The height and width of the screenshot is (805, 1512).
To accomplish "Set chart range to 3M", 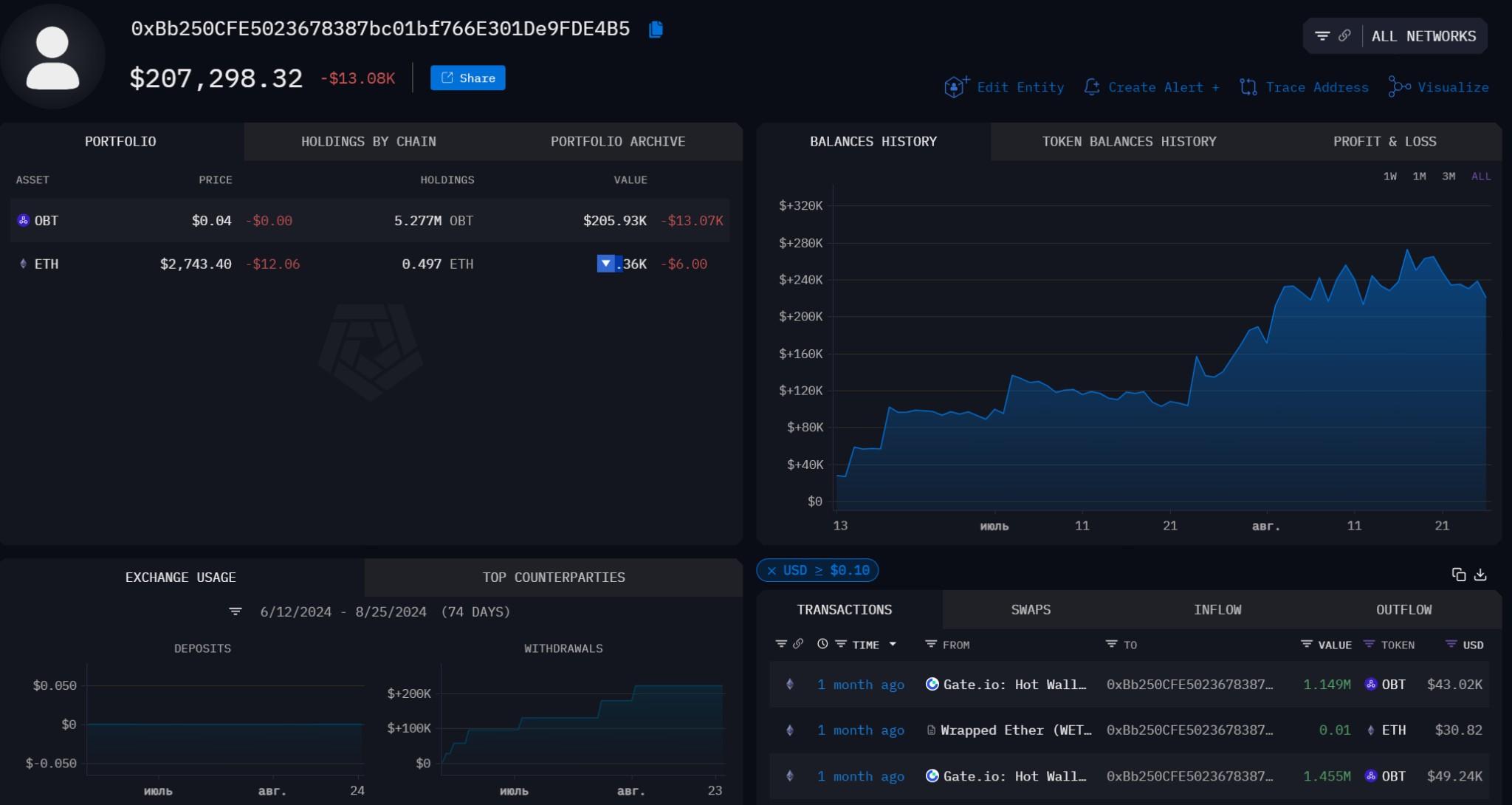I will (x=1449, y=177).
